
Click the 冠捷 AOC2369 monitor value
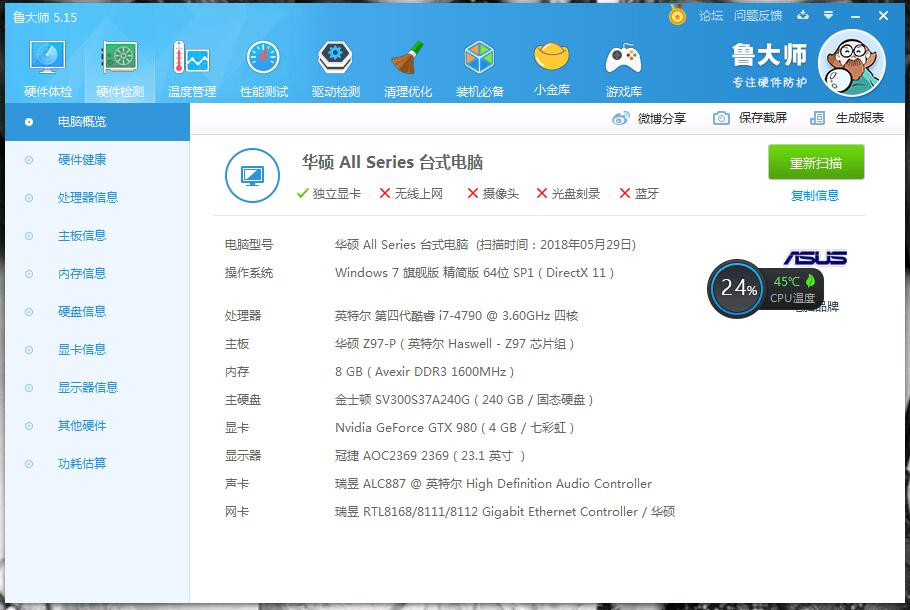[x=430, y=456]
